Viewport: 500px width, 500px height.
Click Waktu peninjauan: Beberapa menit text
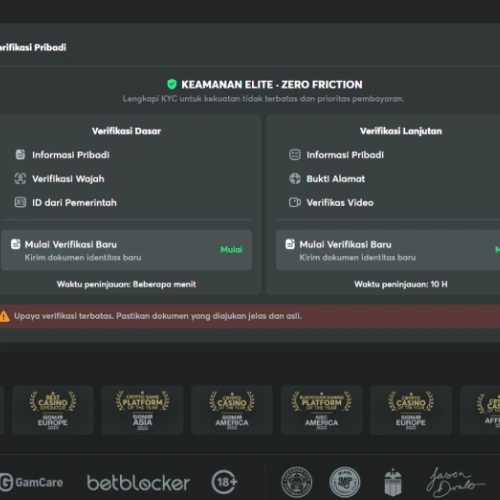coord(126,284)
